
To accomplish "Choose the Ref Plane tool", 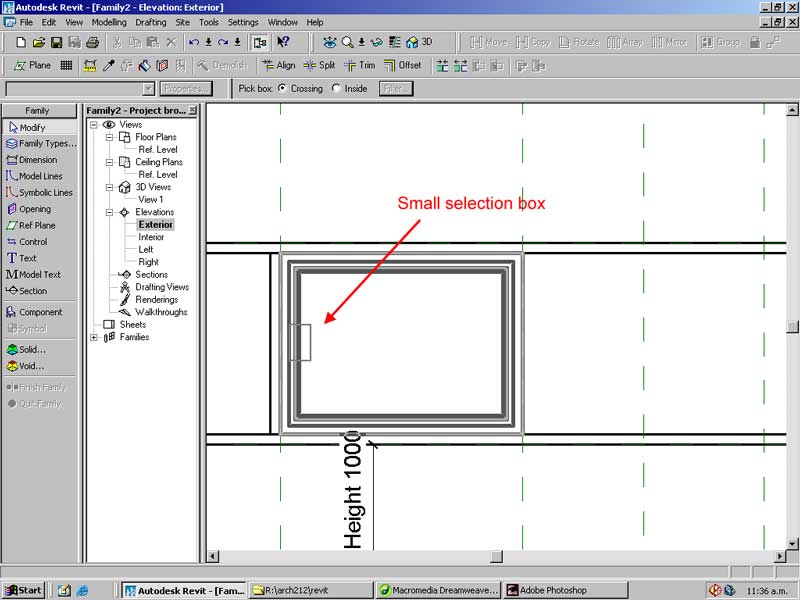I will coord(38,226).
